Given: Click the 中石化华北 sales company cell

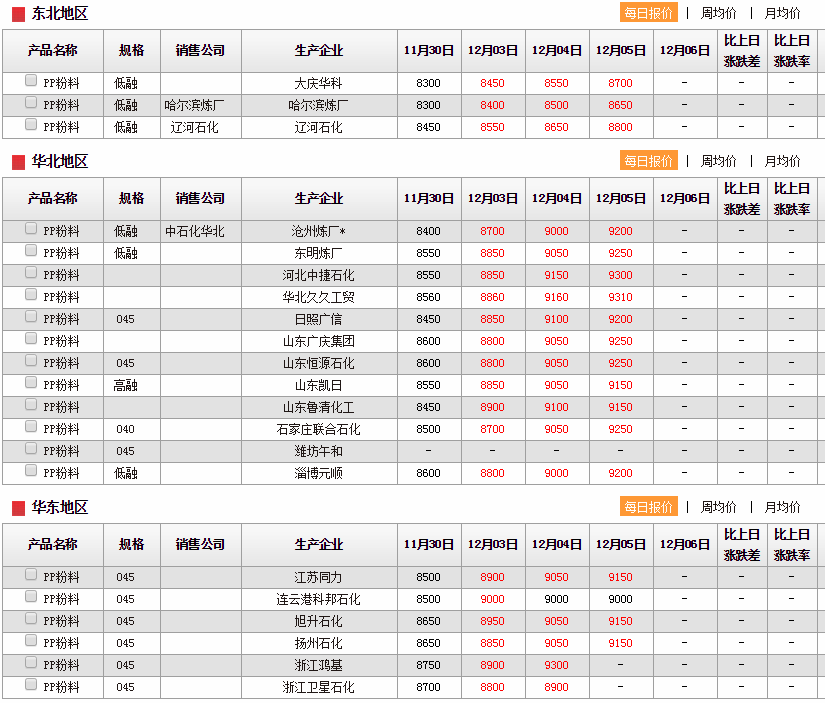Looking at the screenshot, I should point(195,231).
